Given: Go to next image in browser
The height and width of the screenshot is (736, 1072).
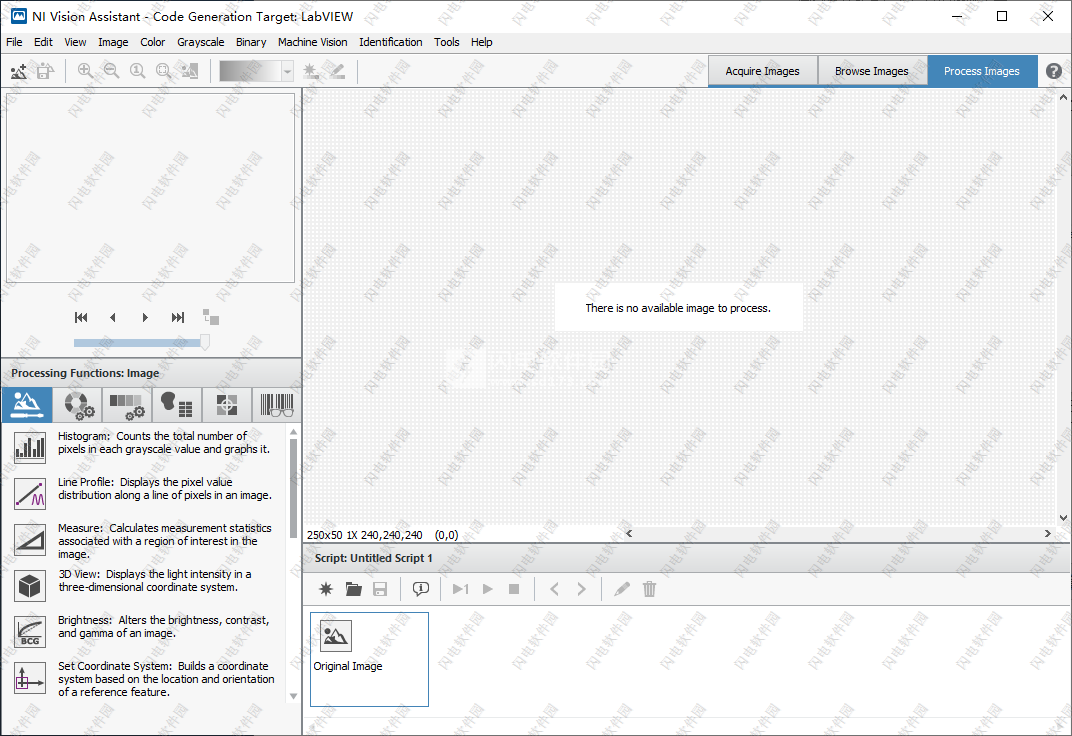Looking at the screenshot, I should tap(145, 317).
